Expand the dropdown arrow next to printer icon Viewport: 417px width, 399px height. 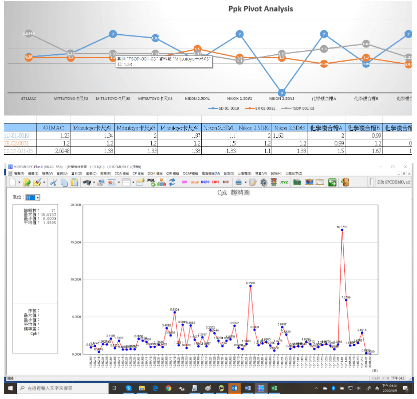[x=245, y=183]
